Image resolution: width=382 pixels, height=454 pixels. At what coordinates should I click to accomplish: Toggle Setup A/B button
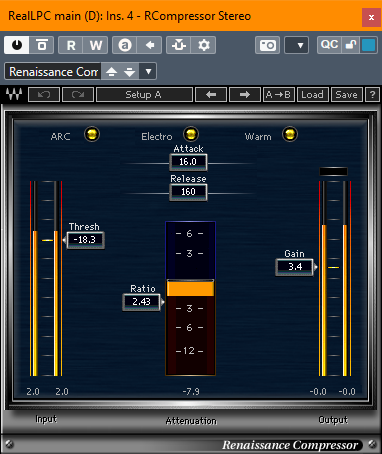(144, 95)
